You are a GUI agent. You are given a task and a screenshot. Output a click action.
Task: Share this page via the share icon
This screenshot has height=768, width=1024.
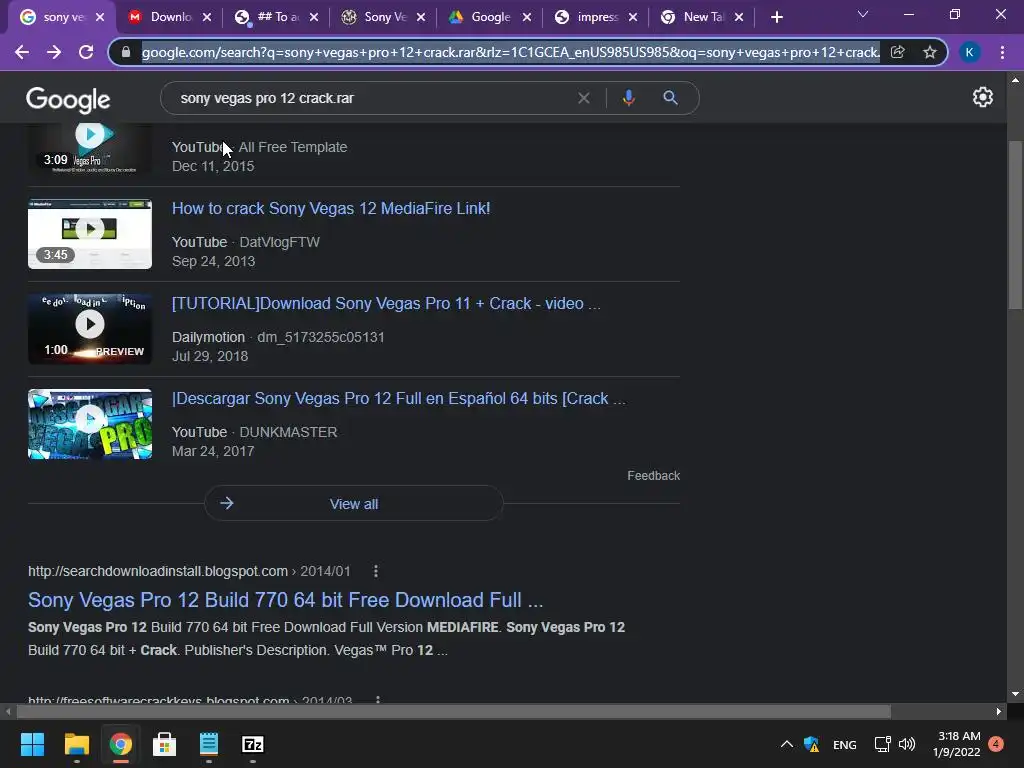click(x=898, y=52)
